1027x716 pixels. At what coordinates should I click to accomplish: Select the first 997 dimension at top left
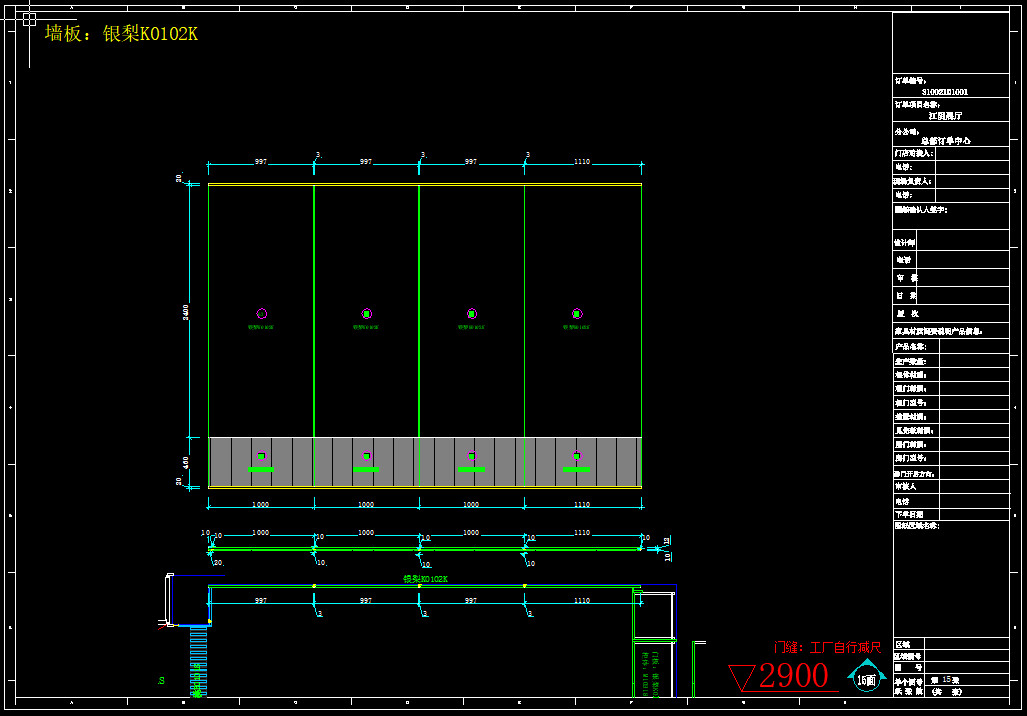click(x=261, y=161)
